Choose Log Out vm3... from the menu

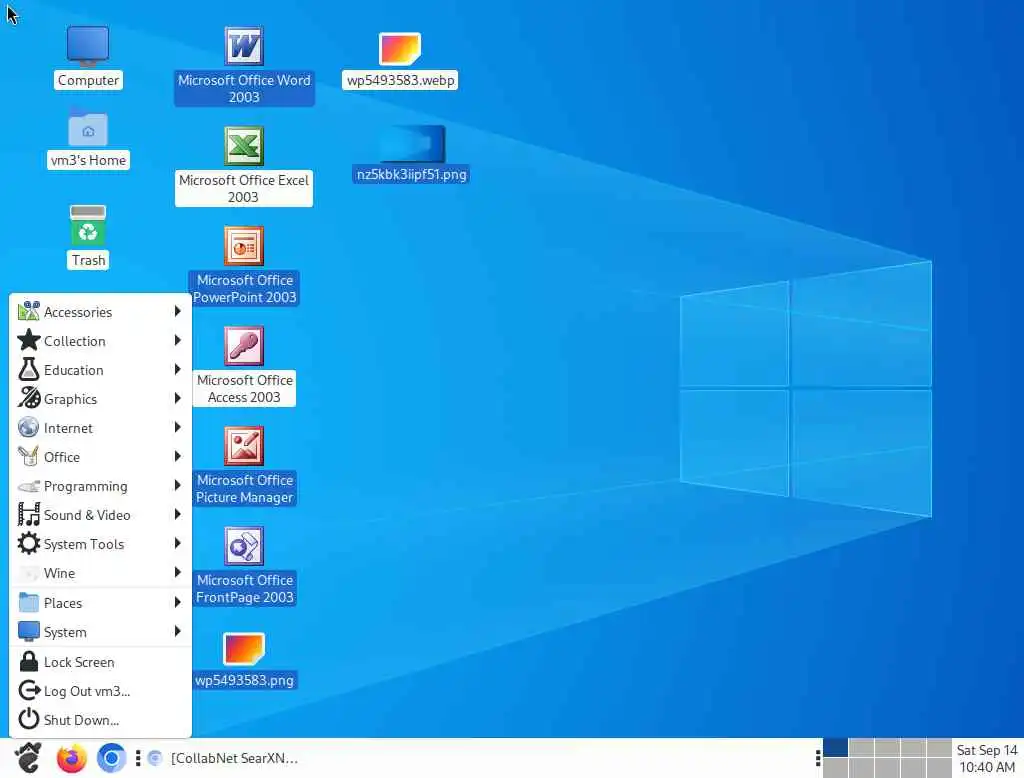(x=101, y=690)
